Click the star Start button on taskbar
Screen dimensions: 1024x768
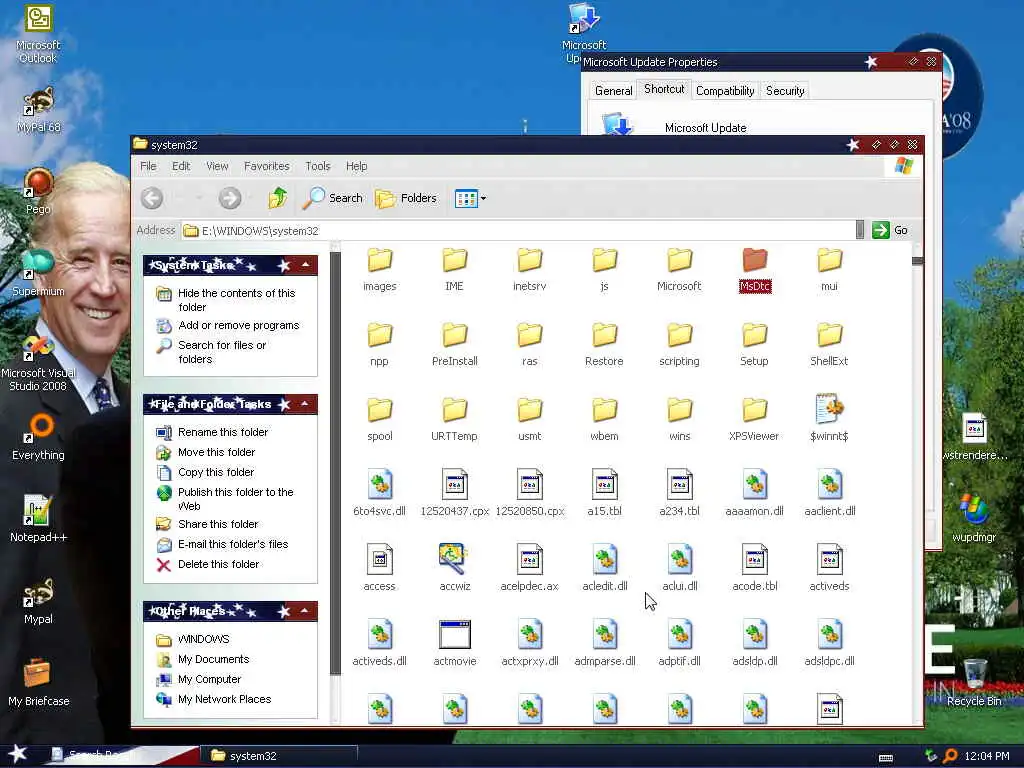(x=18, y=754)
